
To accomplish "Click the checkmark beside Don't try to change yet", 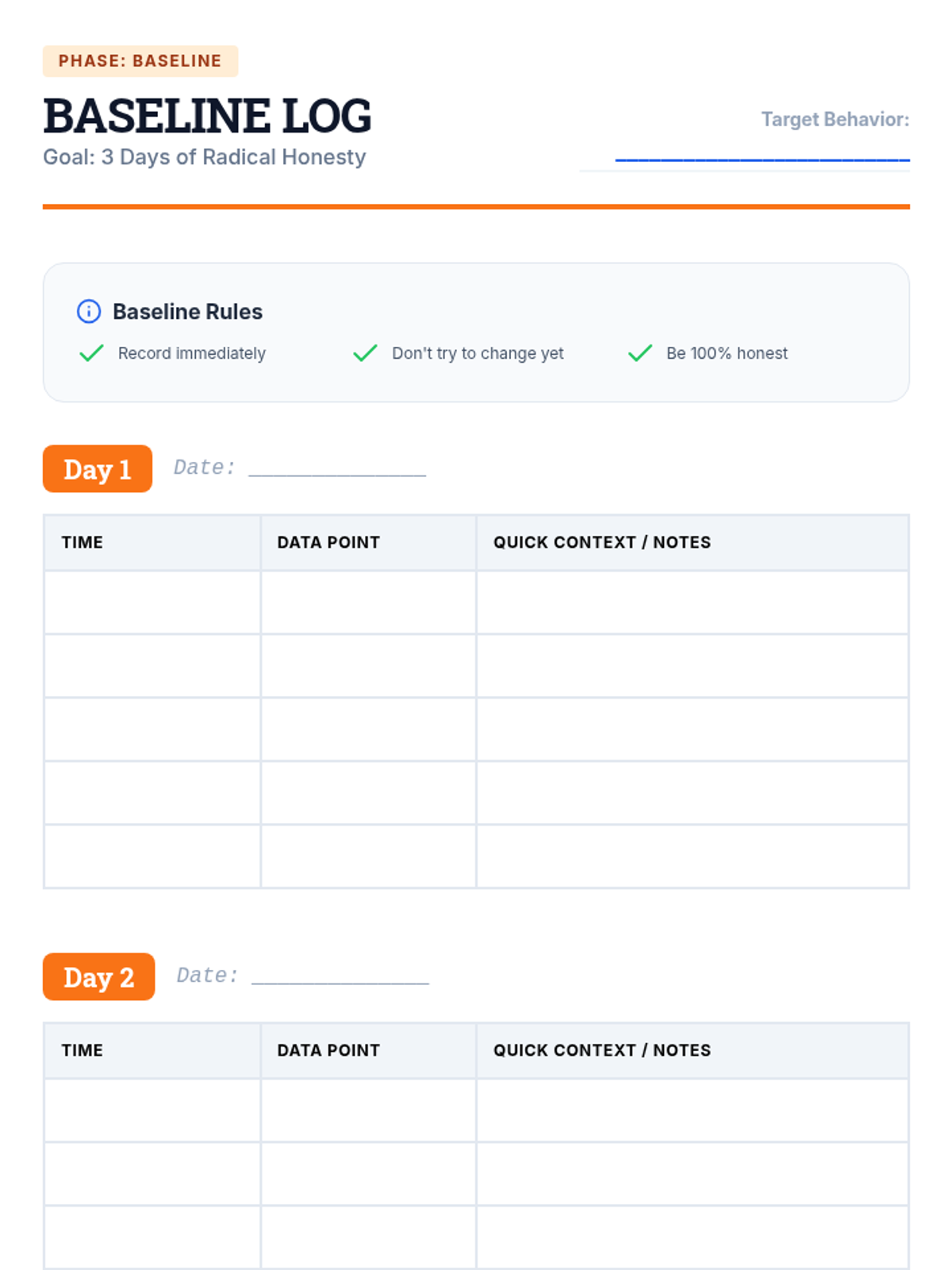I will [x=365, y=353].
